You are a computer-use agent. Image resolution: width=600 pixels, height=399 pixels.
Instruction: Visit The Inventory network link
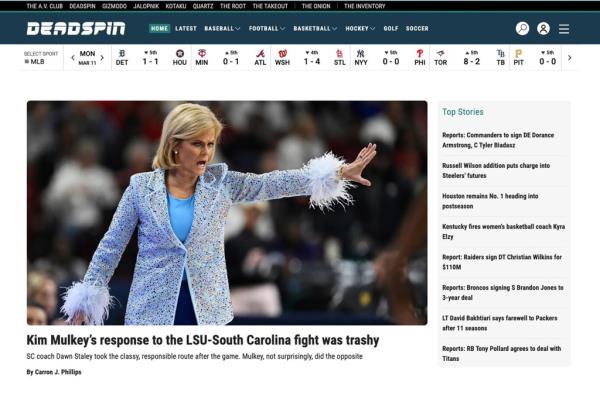tap(365, 6)
